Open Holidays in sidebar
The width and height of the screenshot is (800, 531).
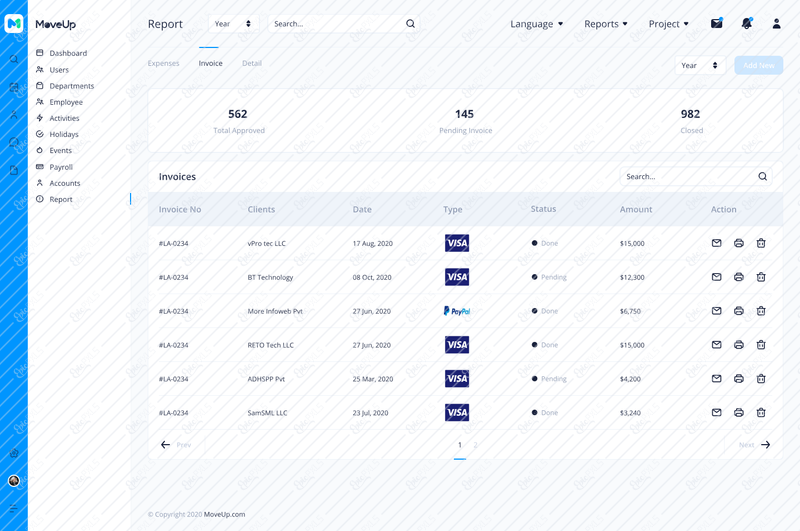pyautogui.click(x=57, y=134)
